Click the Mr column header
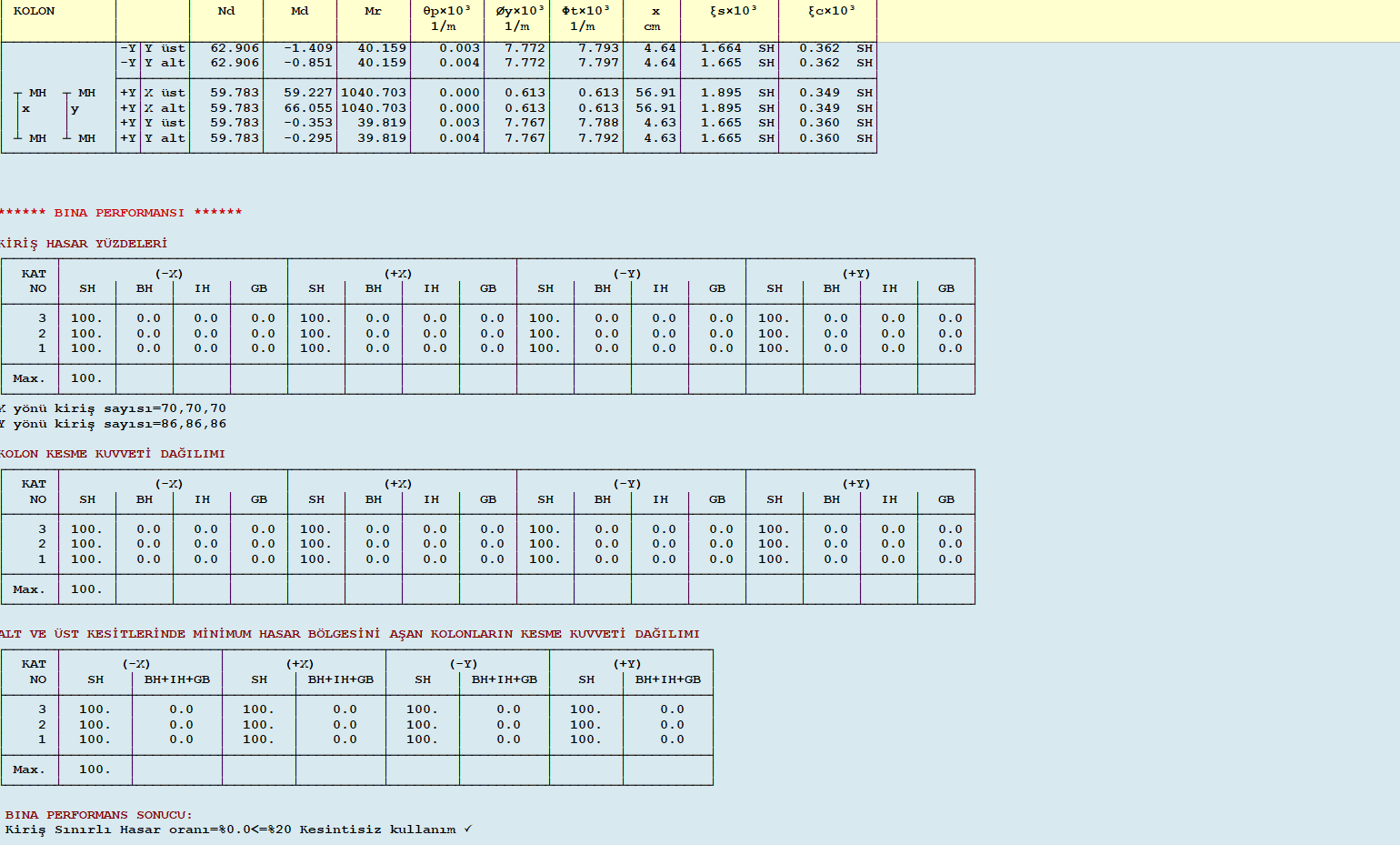 click(373, 11)
